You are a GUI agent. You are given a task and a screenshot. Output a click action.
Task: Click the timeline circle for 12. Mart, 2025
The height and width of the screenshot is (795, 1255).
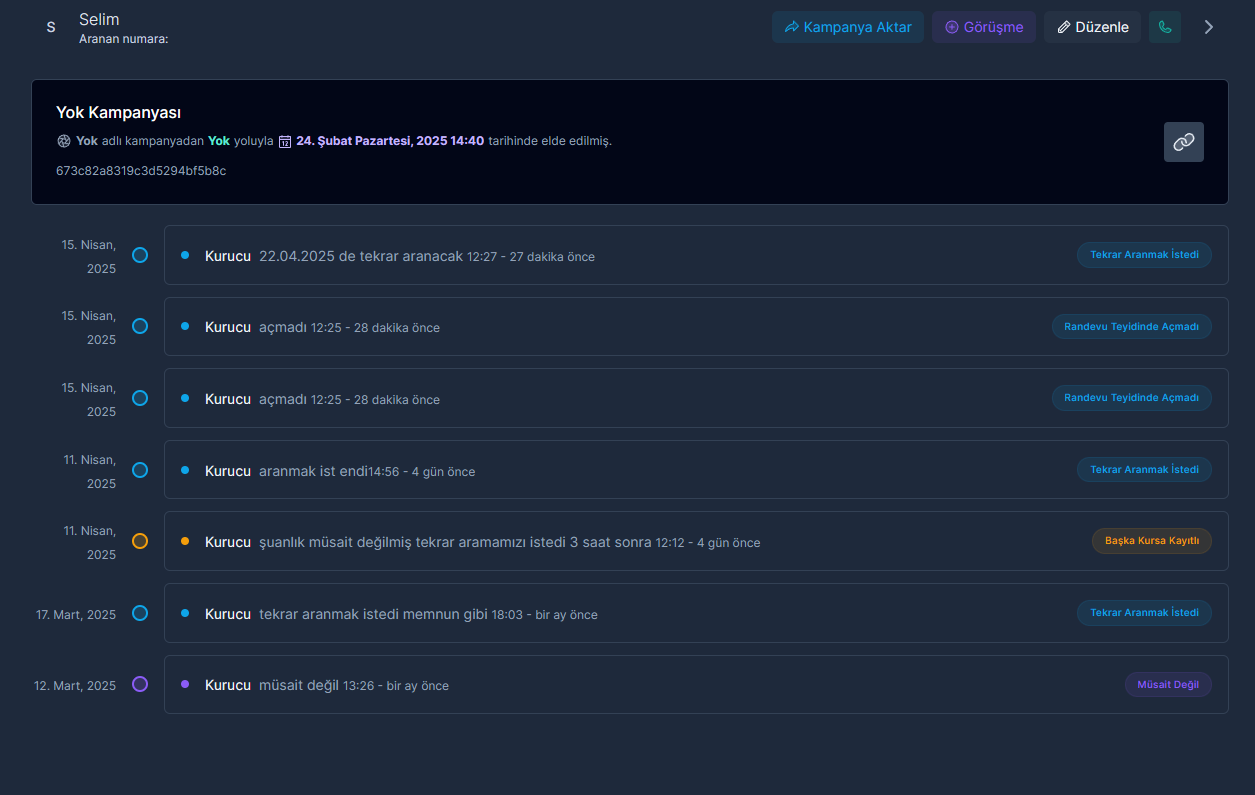click(140, 684)
